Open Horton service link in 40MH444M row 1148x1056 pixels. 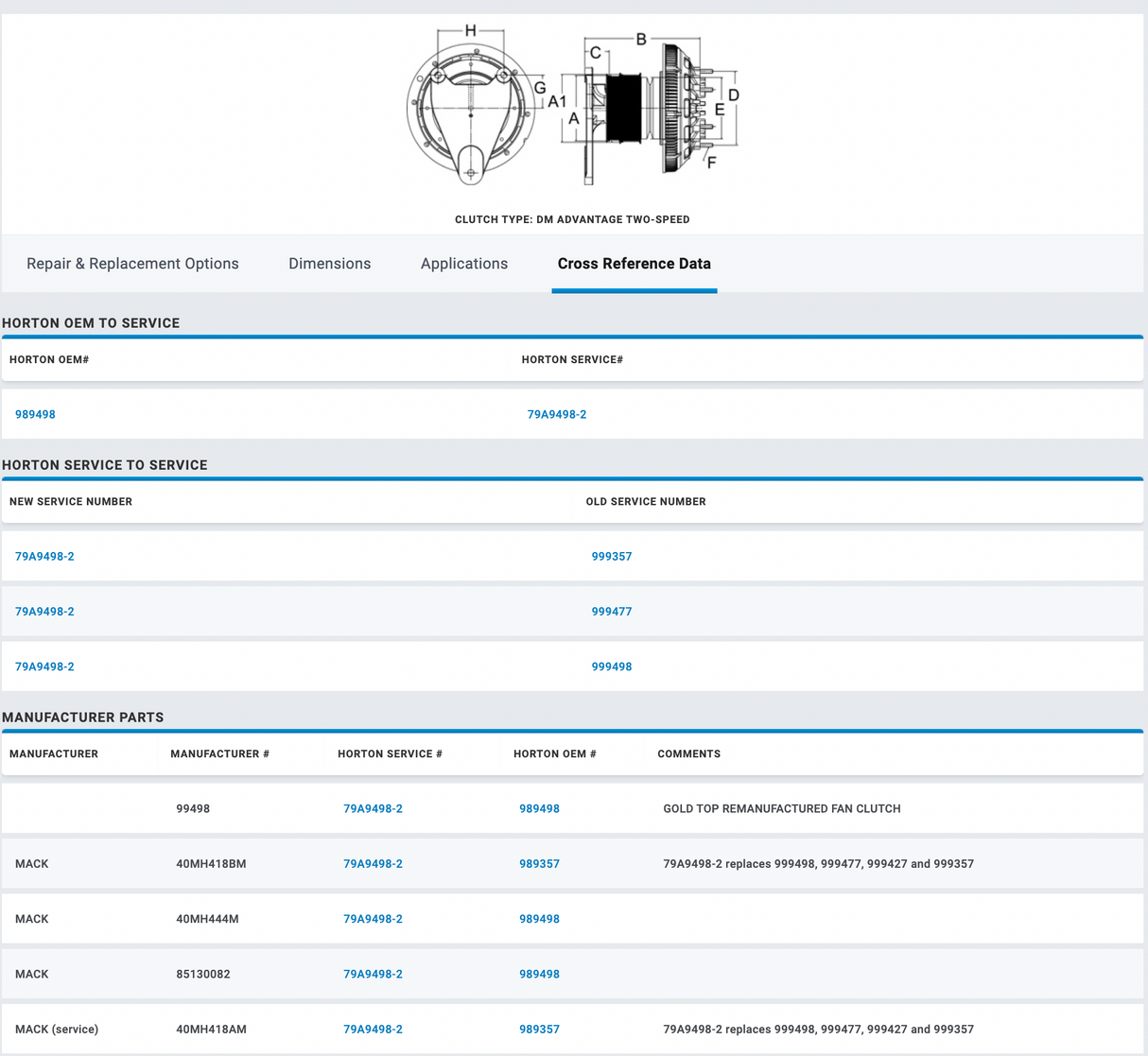click(373, 919)
